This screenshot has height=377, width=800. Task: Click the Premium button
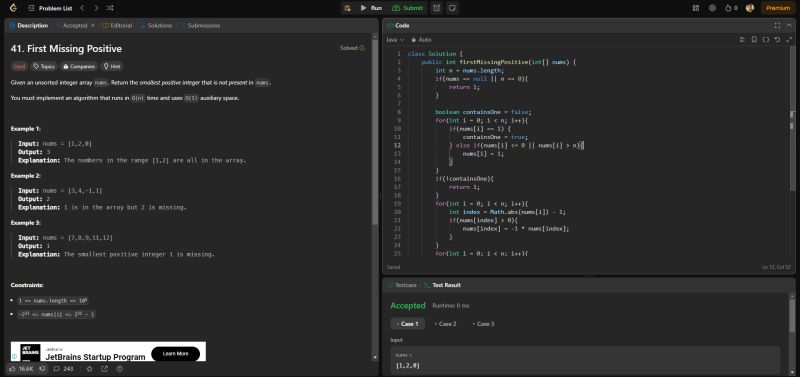tap(778, 8)
